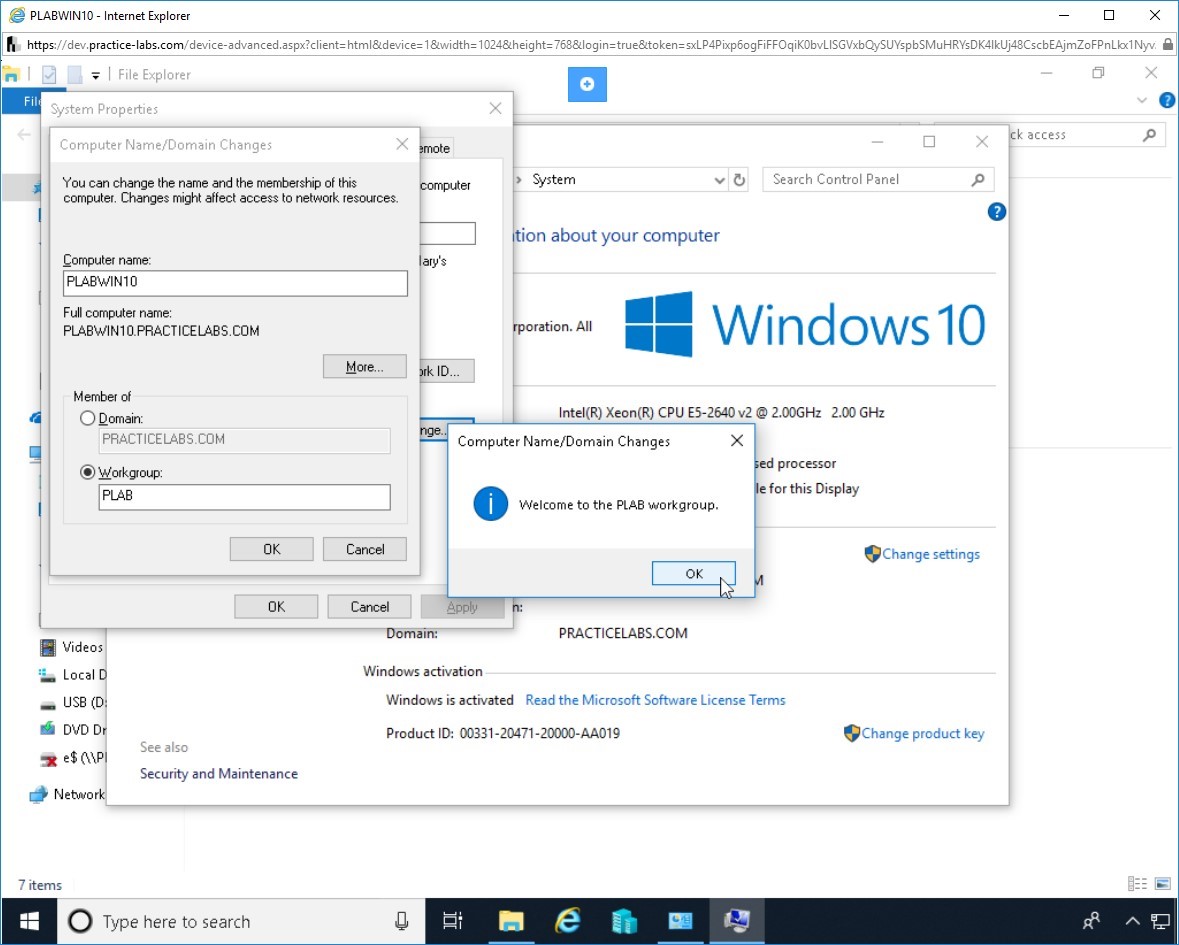Click the taskbar search microphone icon
The image size is (1179, 945).
[x=402, y=921]
